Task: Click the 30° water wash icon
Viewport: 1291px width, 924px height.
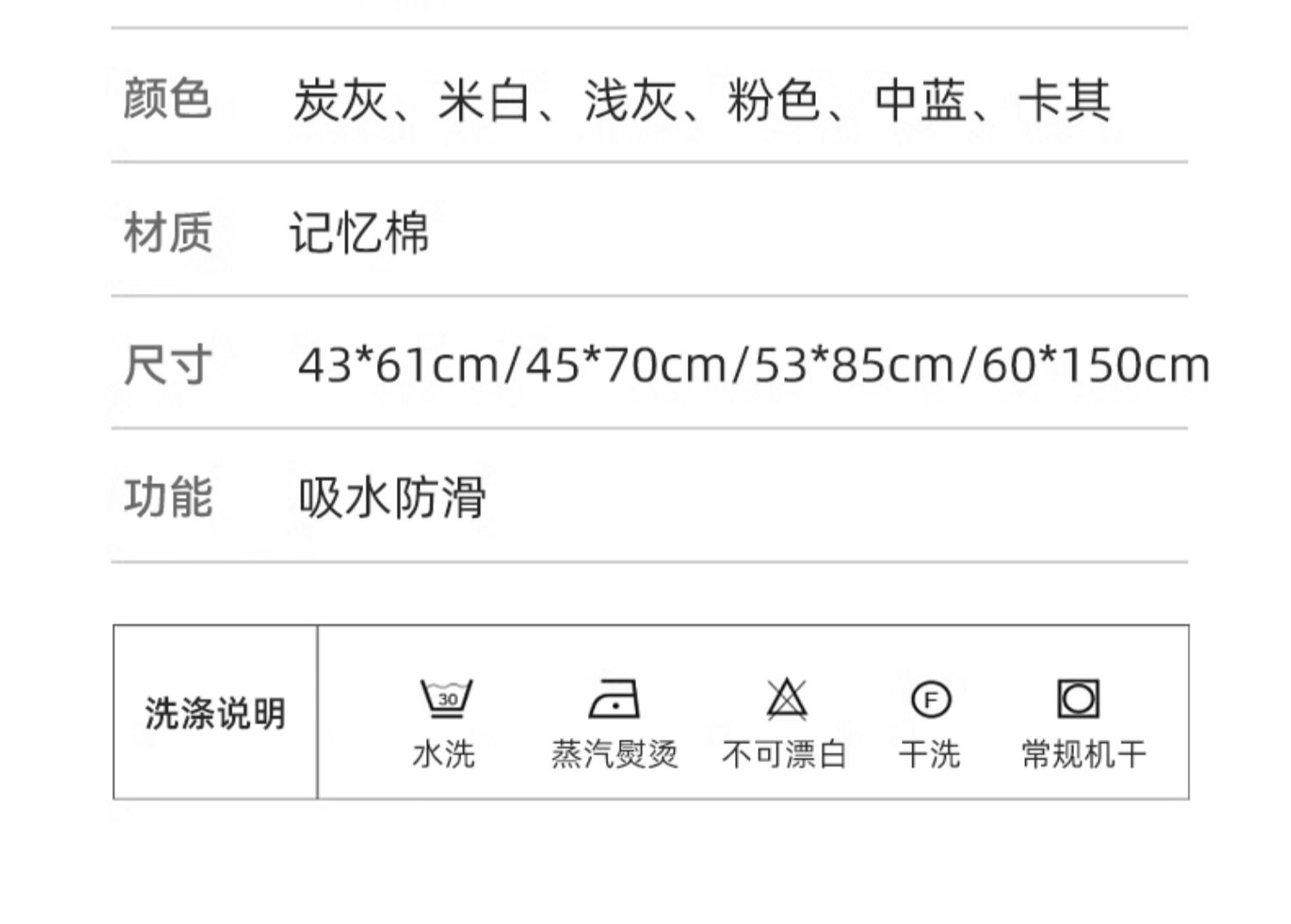Action: tap(446, 698)
